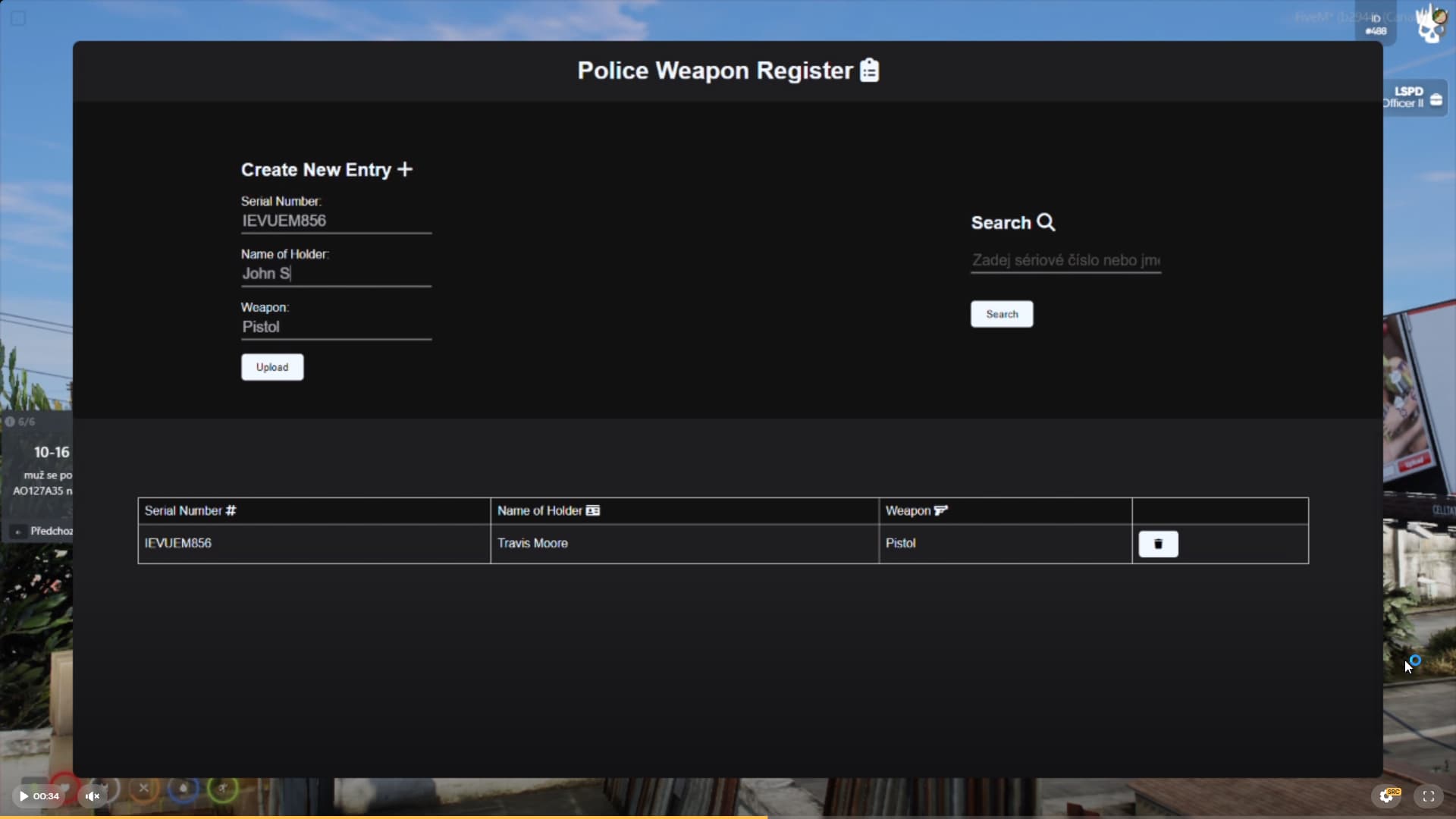Image resolution: width=1456 pixels, height=819 pixels.
Task: Unmute the video via the crossed speaker icon
Action: (93, 795)
